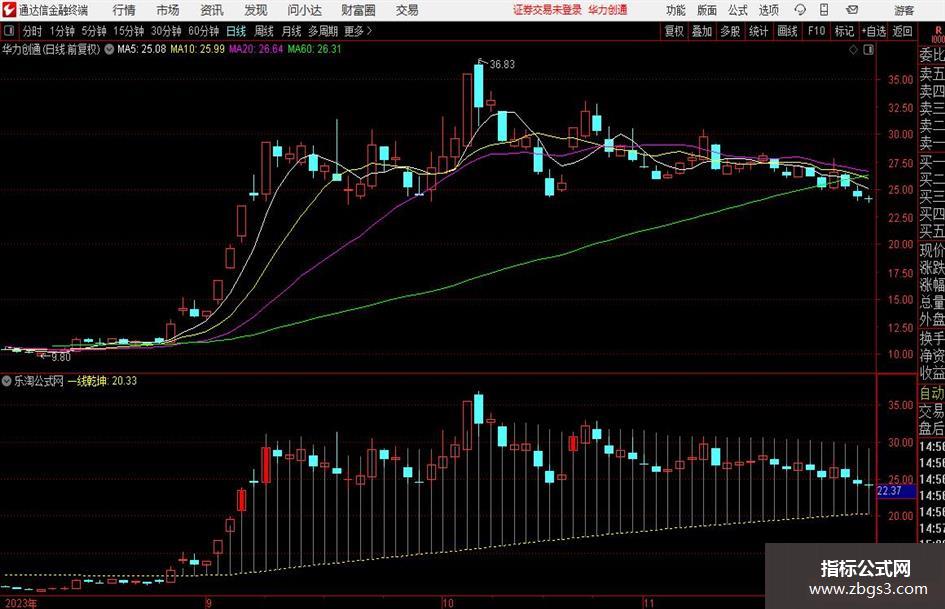Open the 行情 menu
This screenshot has width=945, height=609.
click(124, 10)
